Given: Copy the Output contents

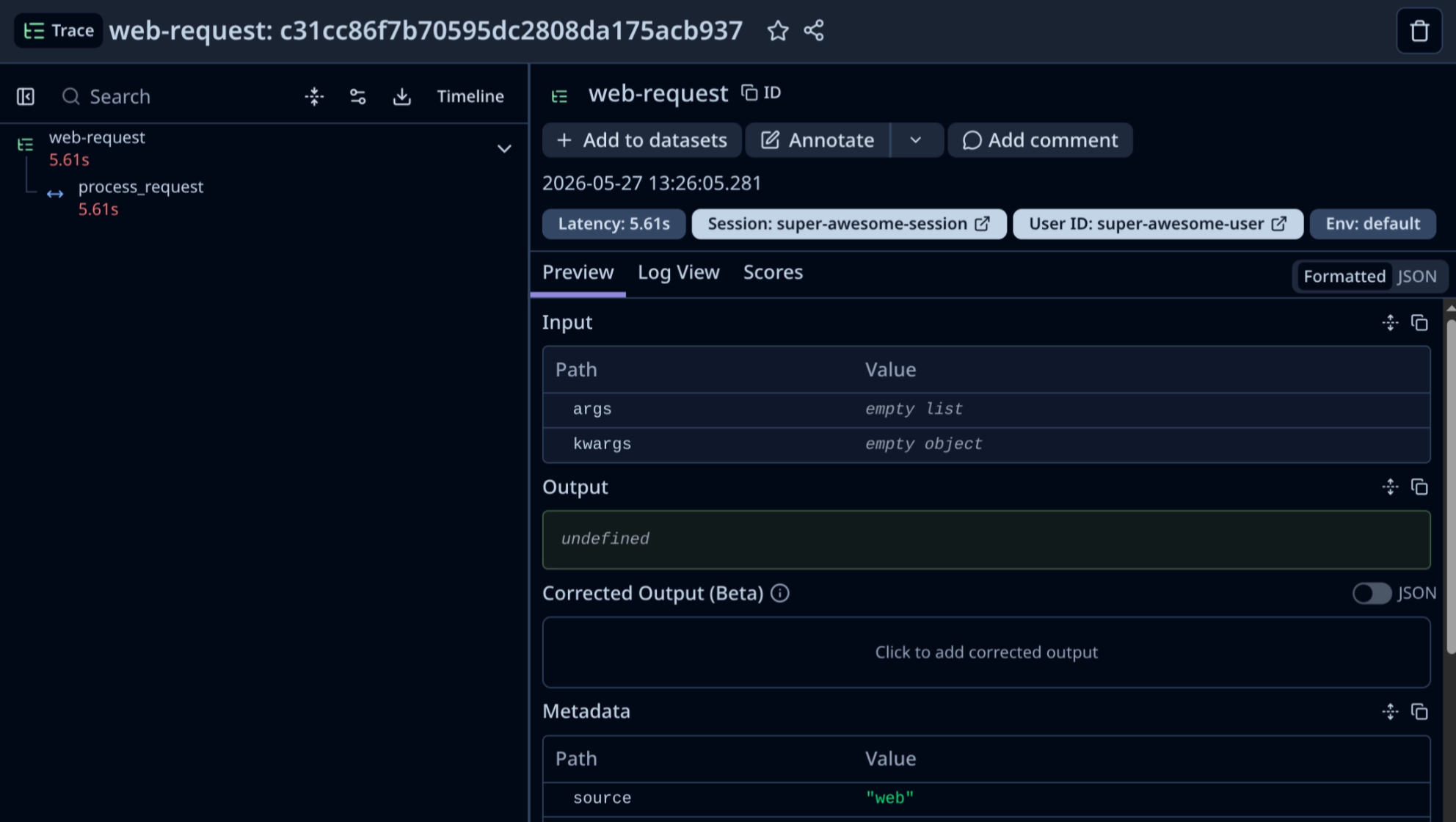Looking at the screenshot, I should pos(1419,487).
